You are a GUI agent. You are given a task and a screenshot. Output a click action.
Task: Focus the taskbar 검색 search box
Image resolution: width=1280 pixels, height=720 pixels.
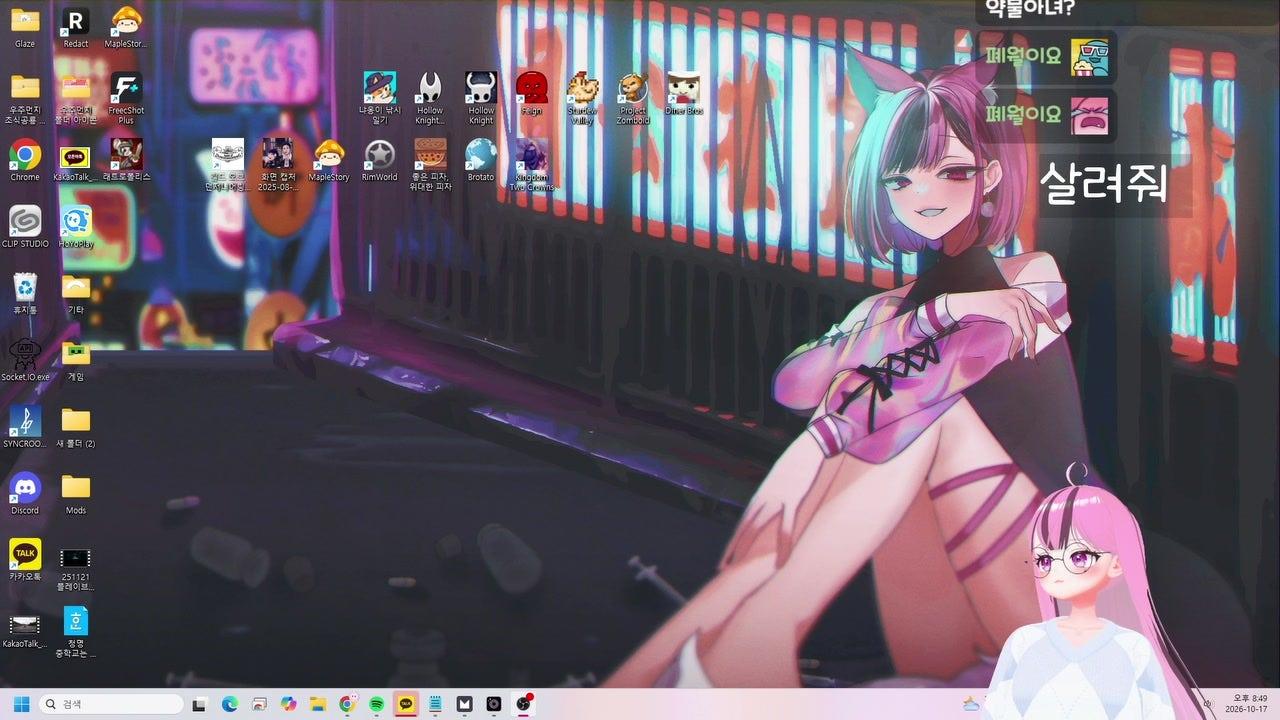111,704
